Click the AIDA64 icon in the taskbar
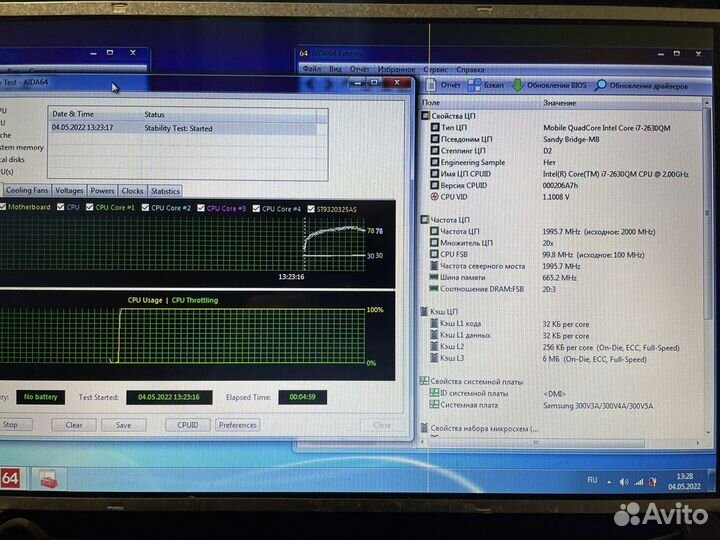This screenshot has height=540, width=720. pos(11,479)
